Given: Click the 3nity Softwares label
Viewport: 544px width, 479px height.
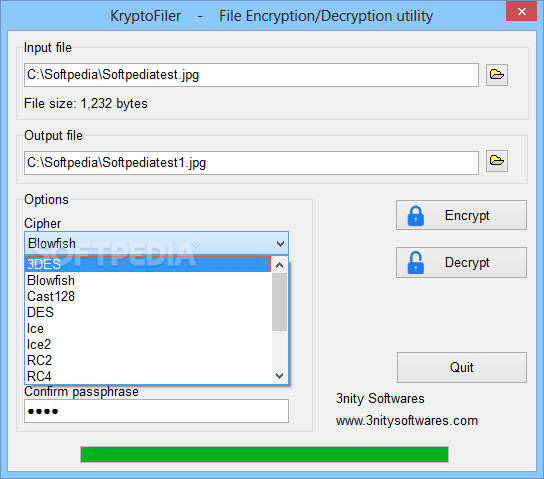Looking at the screenshot, I should point(380,399).
